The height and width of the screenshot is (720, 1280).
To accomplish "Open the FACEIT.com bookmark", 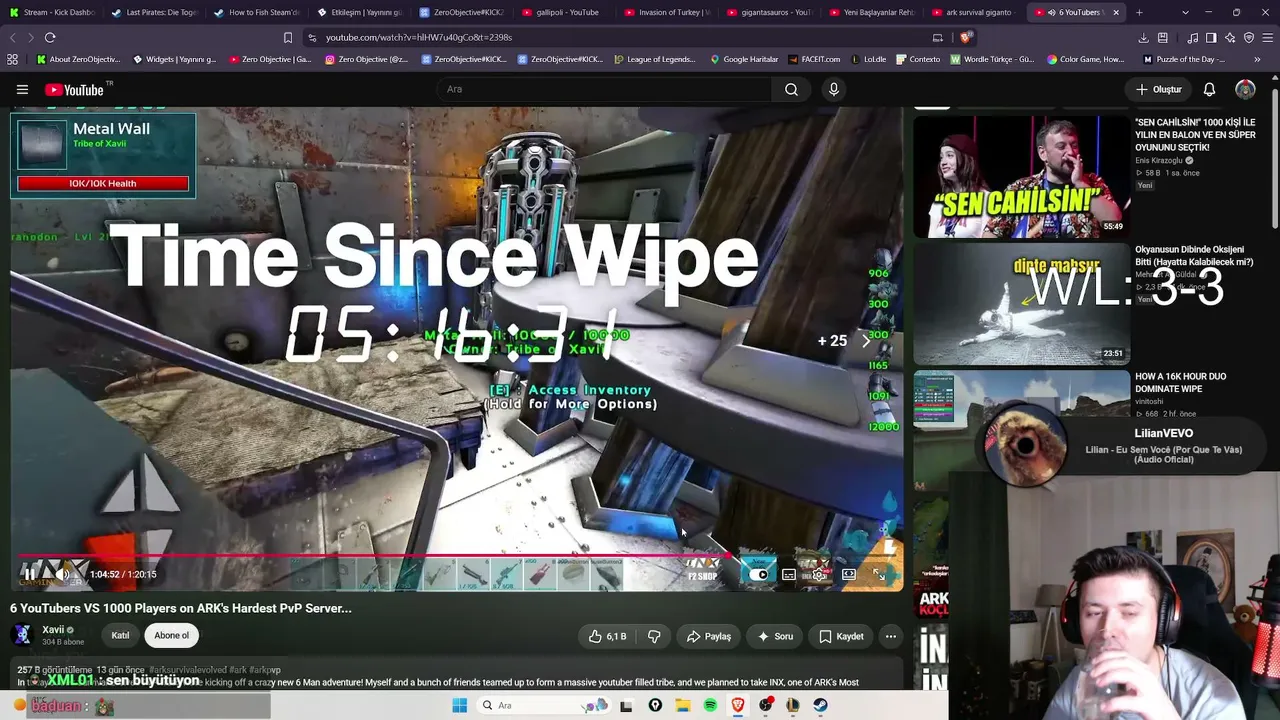I will (814, 59).
